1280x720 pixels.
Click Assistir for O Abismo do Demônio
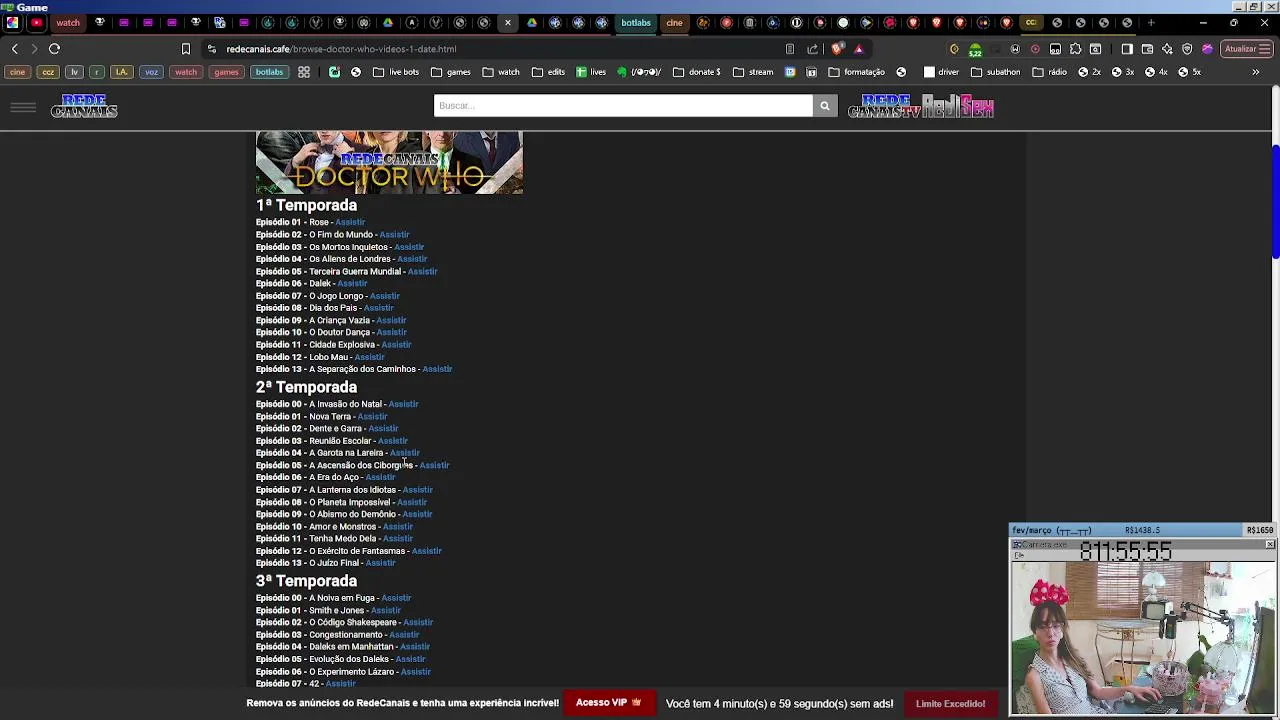[x=417, y=514]
